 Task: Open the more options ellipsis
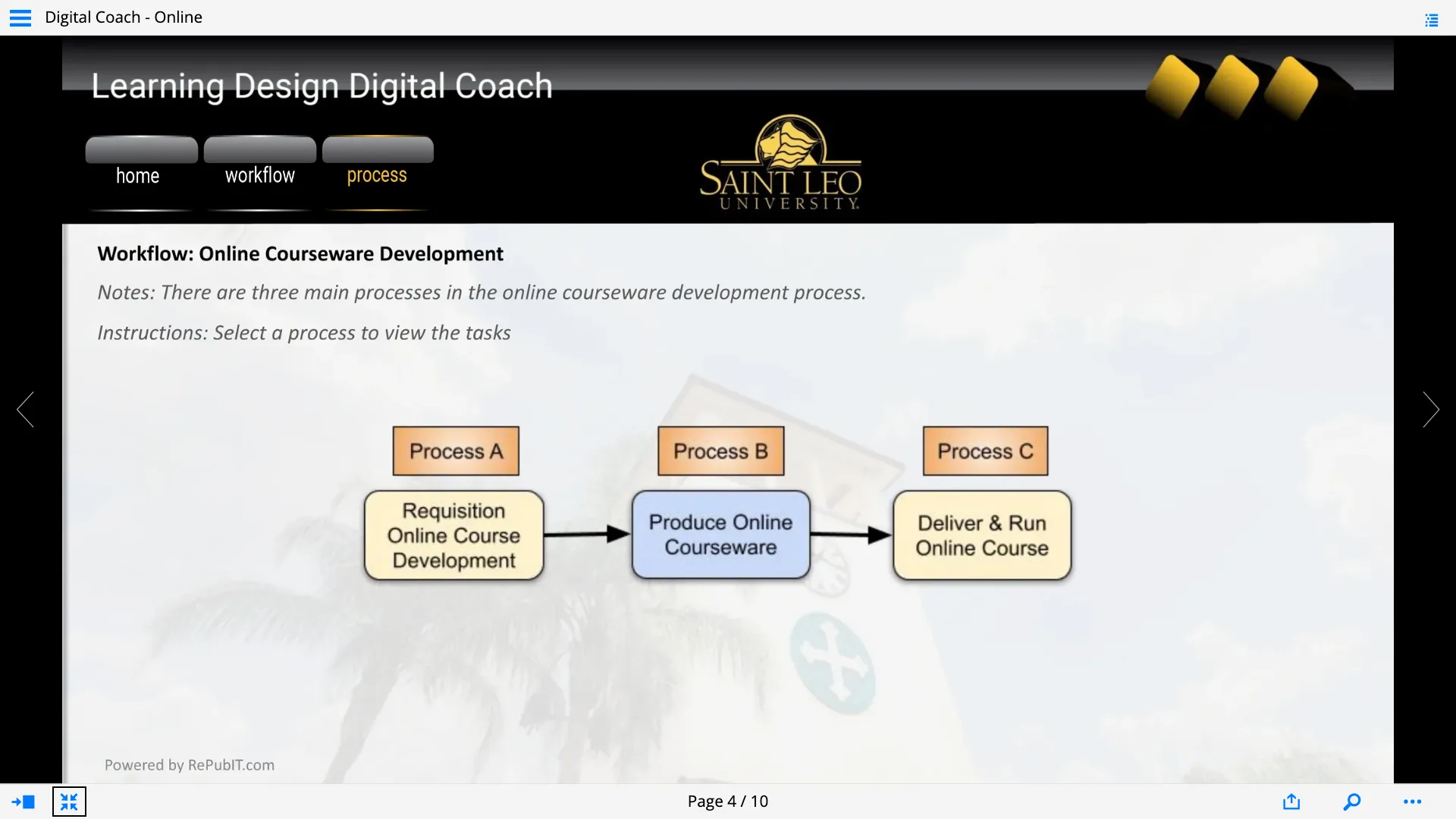coord(1412,802)
